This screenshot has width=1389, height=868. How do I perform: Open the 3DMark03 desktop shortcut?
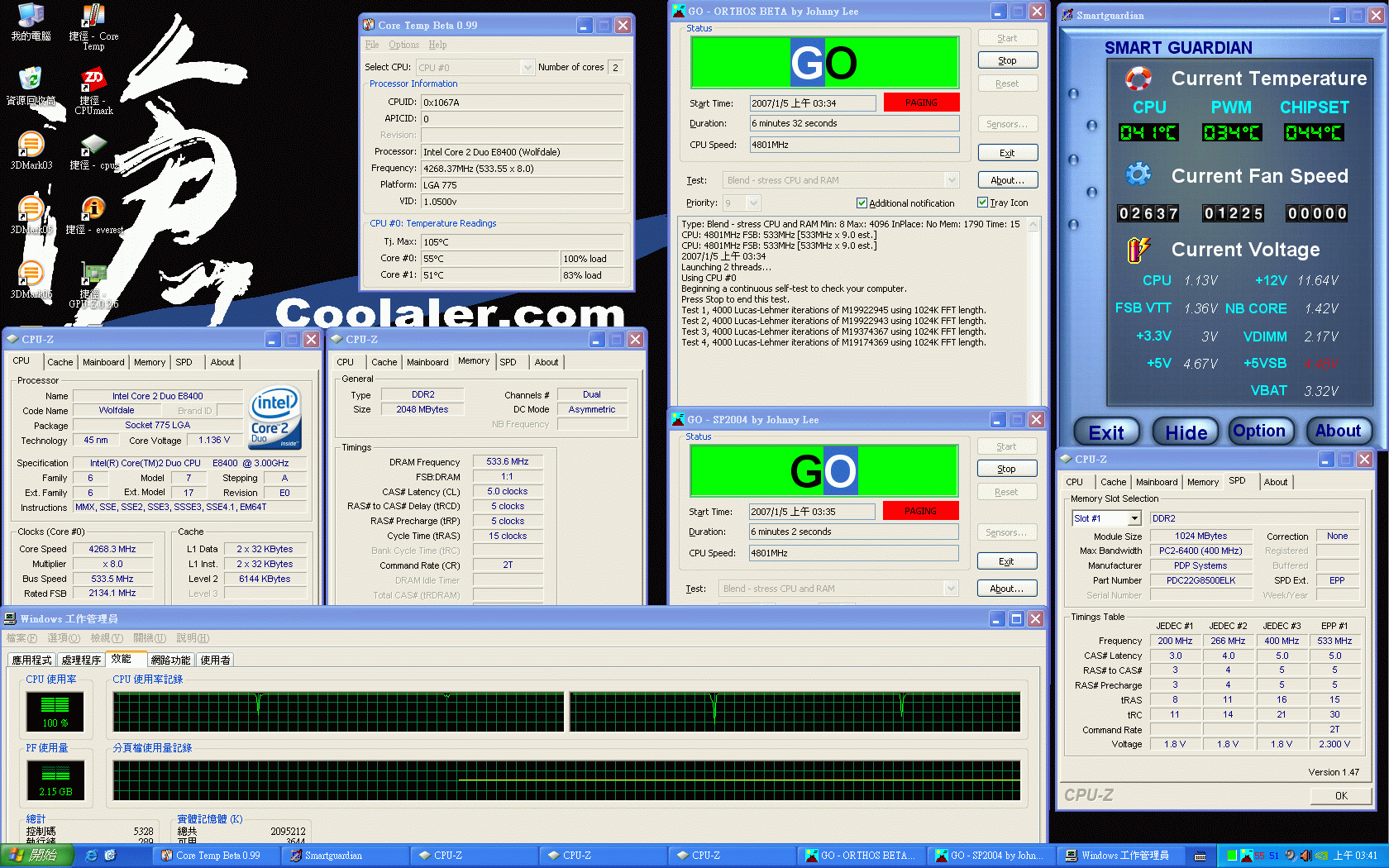click(31, 144)
